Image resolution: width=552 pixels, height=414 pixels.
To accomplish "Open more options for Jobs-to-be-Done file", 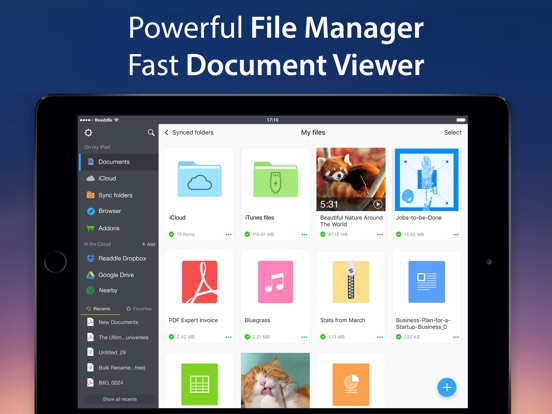I will click(x=456, y=234).
